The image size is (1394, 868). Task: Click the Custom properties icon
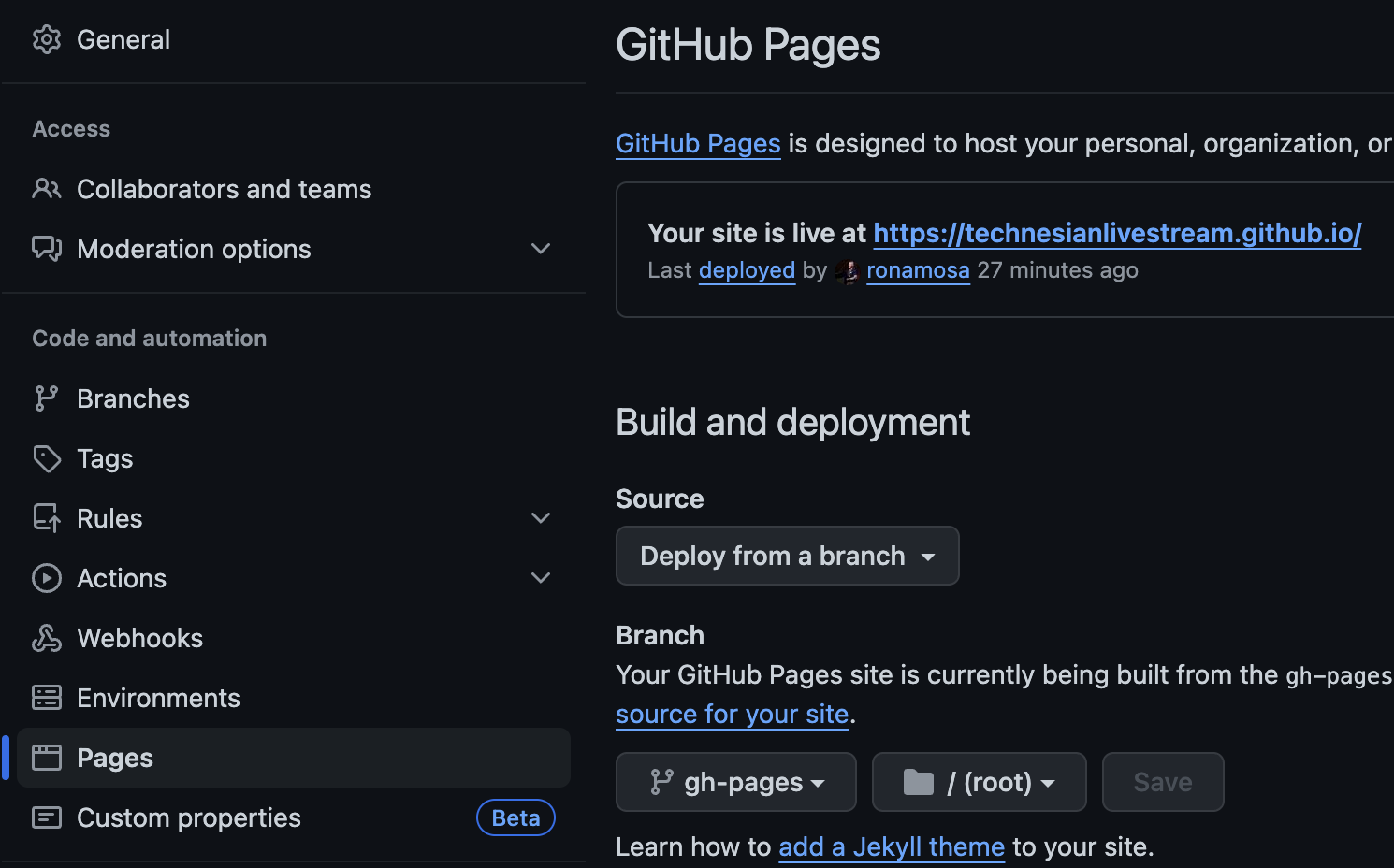[46, 817]
